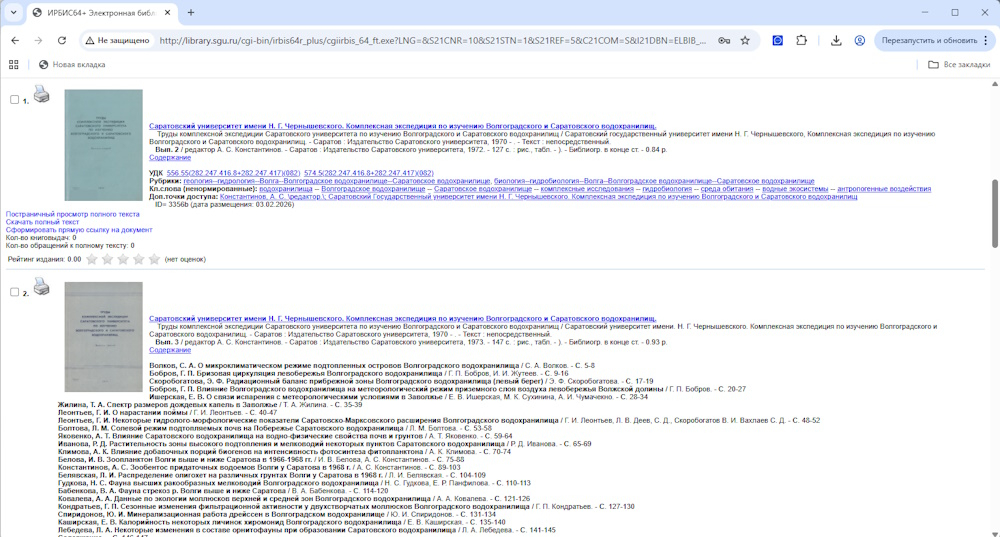Tick the checkbox for record 1
Image resolution: width=1000 pixels, height=537 pixels.
click(x=14, y=100)
